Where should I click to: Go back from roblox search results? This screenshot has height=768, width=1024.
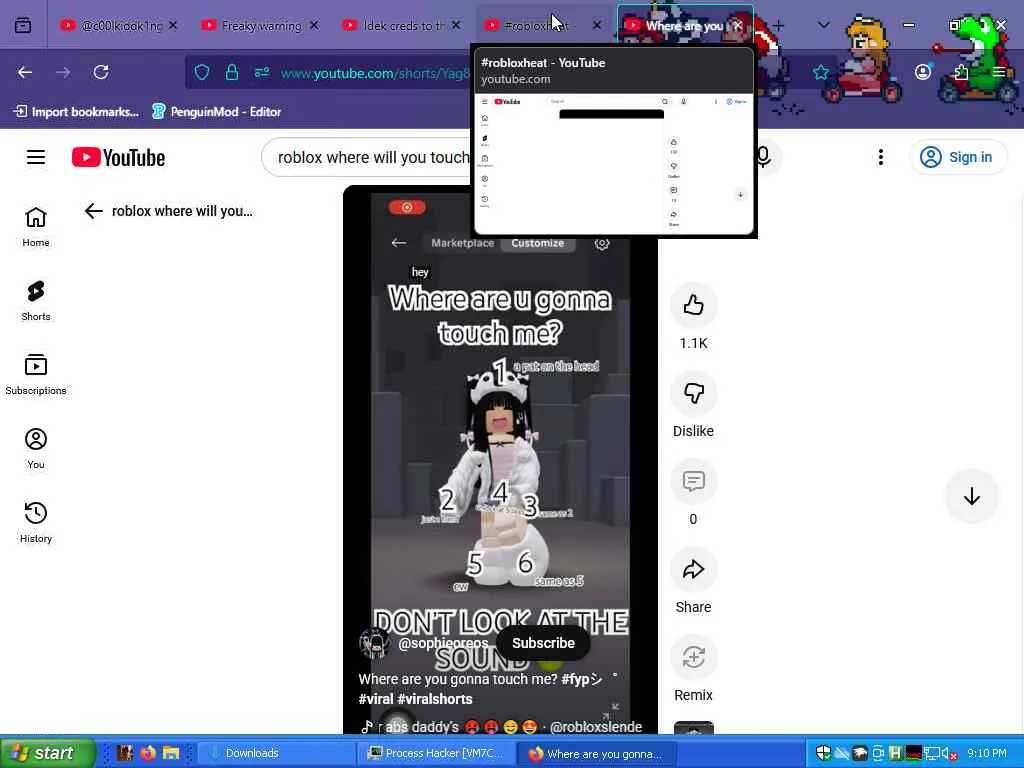tap(94, 211)
